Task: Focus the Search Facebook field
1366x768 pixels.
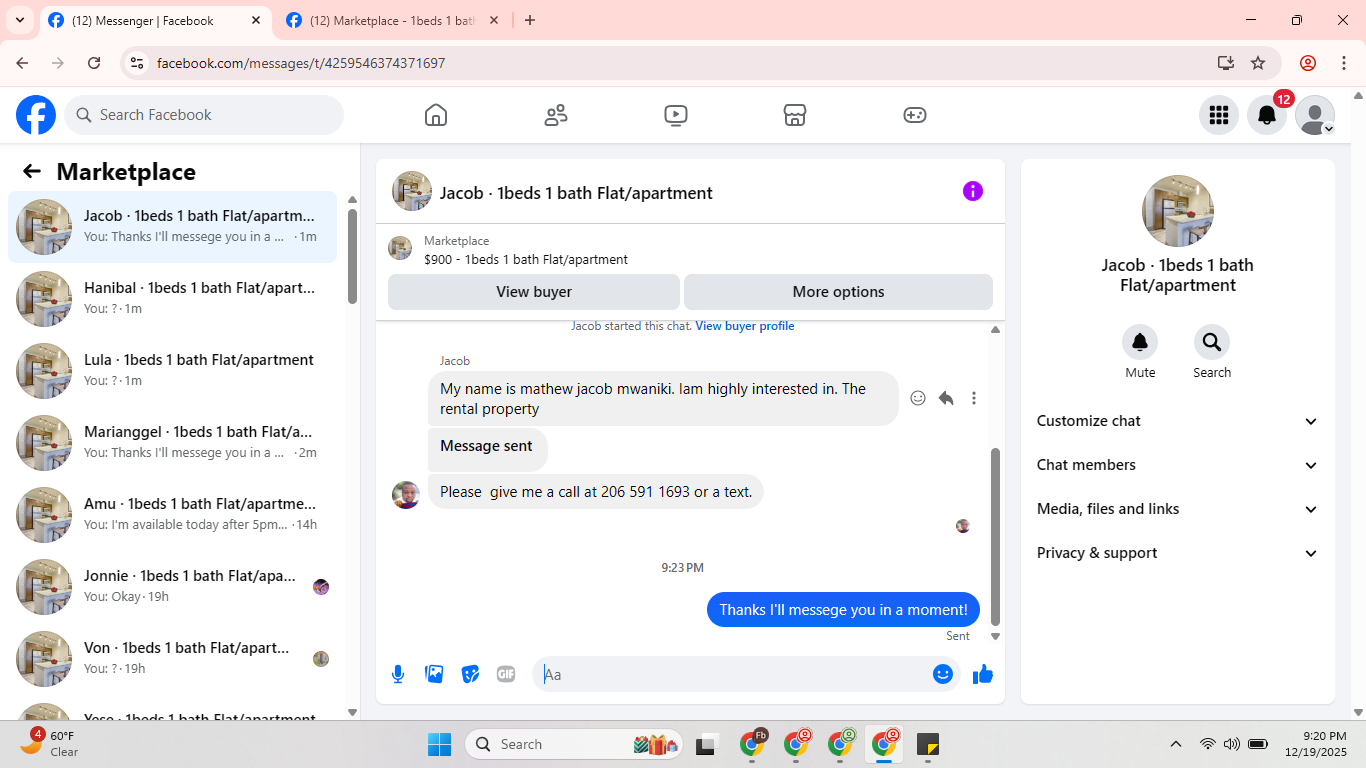Action: click(204, 115)
